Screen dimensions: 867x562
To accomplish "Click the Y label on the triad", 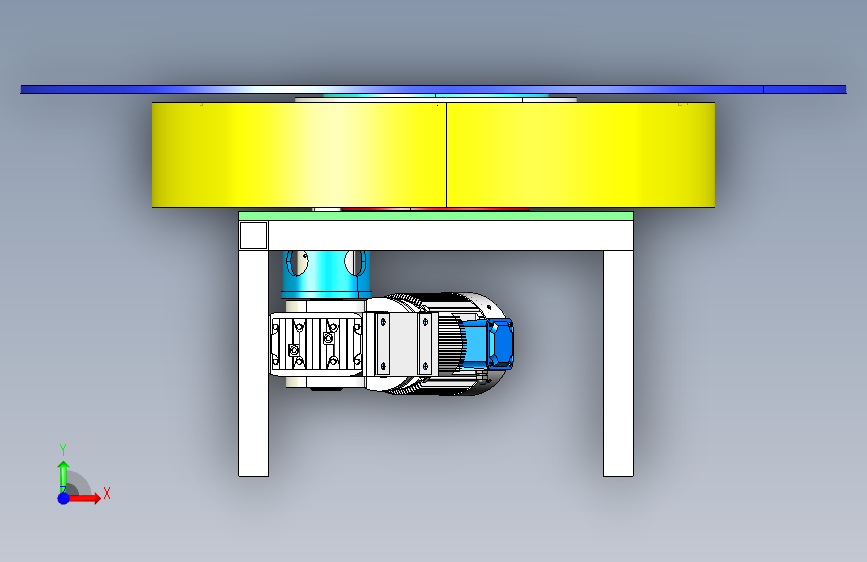I will [63, 450].
